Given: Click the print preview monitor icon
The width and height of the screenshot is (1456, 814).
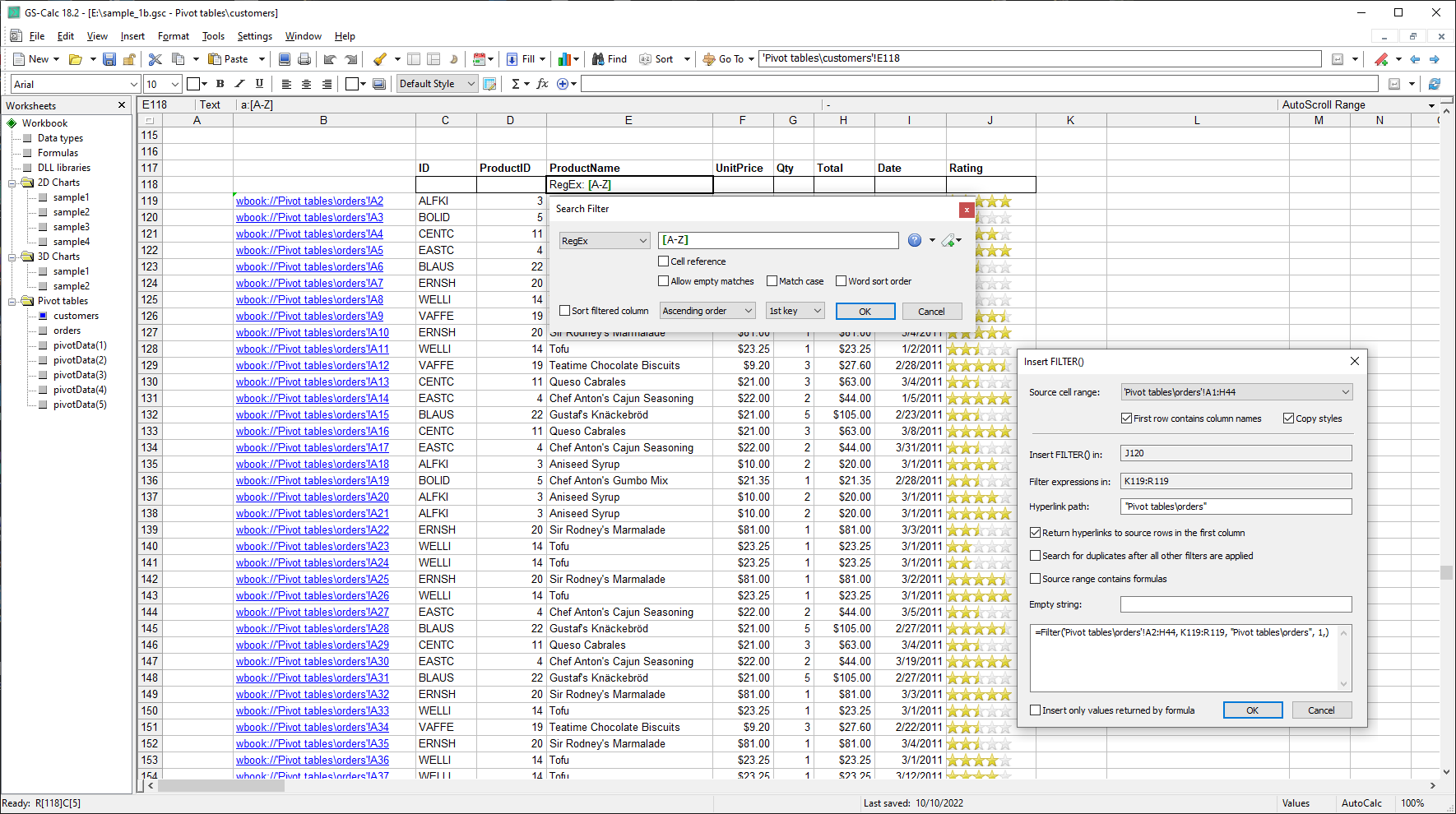Looking at the screenshot, I should 284,59.
